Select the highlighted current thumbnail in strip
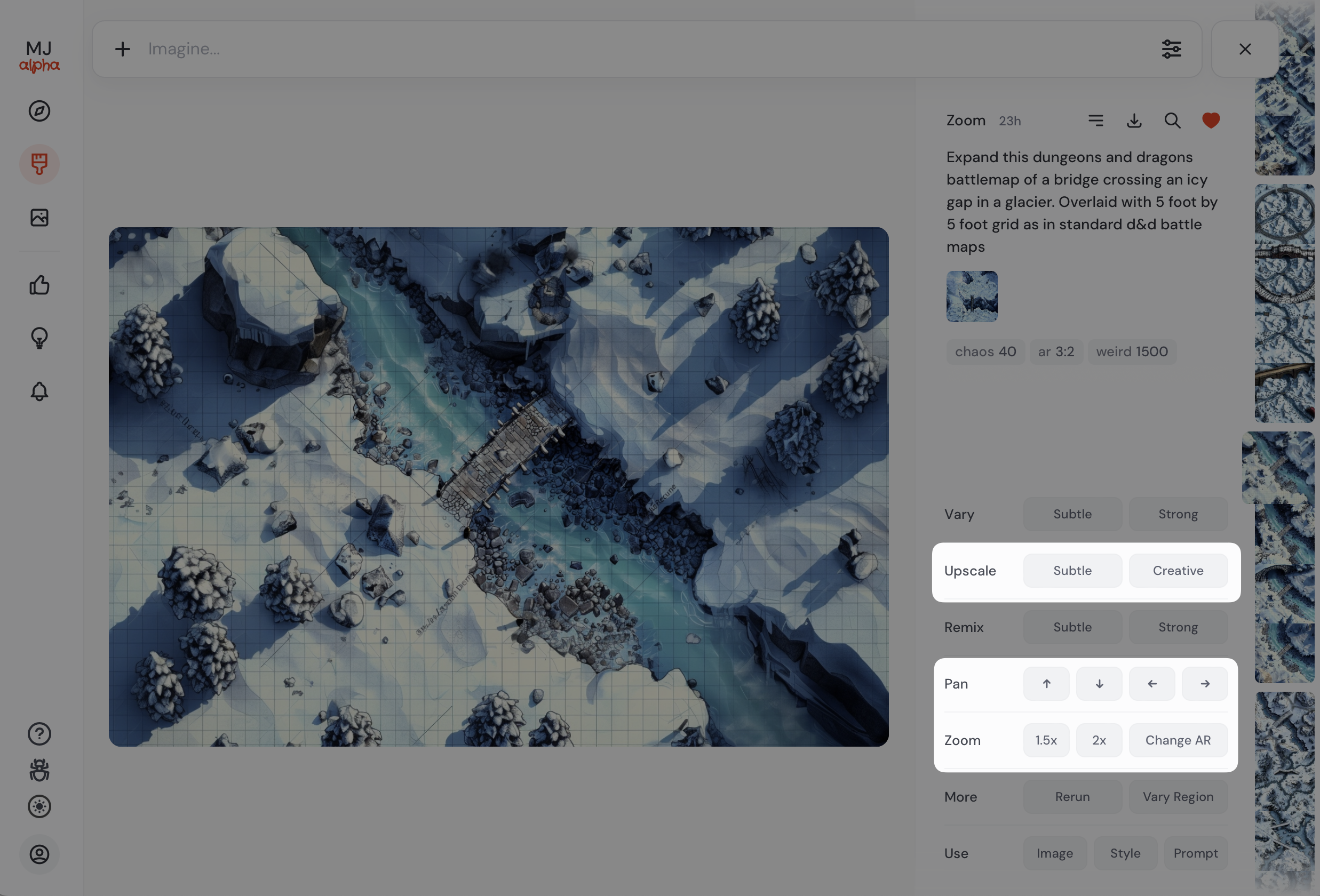The height and width of the screenshot is (896, 1320). (x=1278, y=468)
